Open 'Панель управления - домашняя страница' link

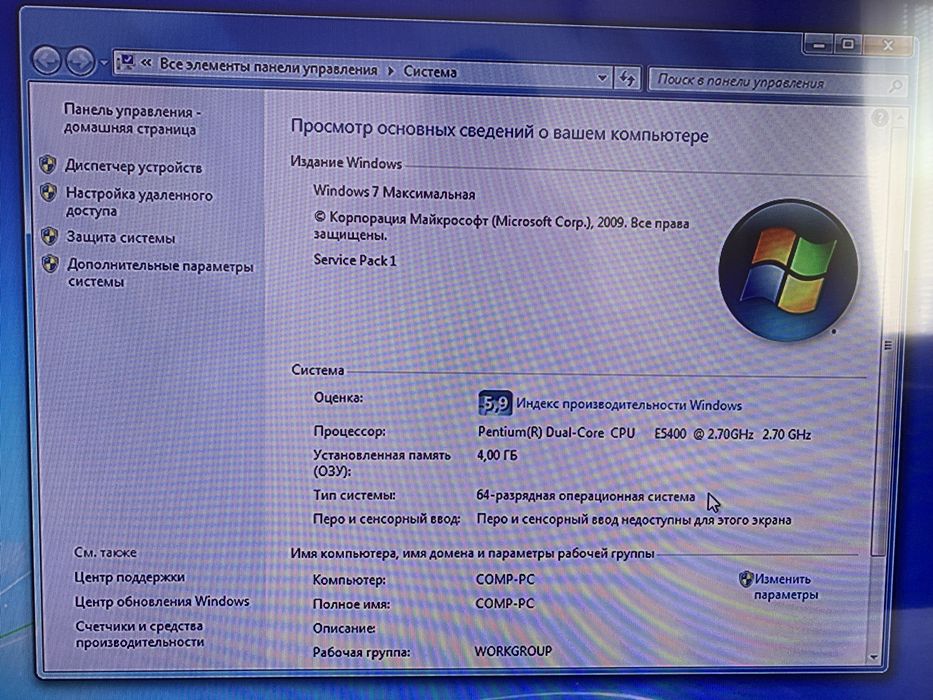tap(132, 120)
